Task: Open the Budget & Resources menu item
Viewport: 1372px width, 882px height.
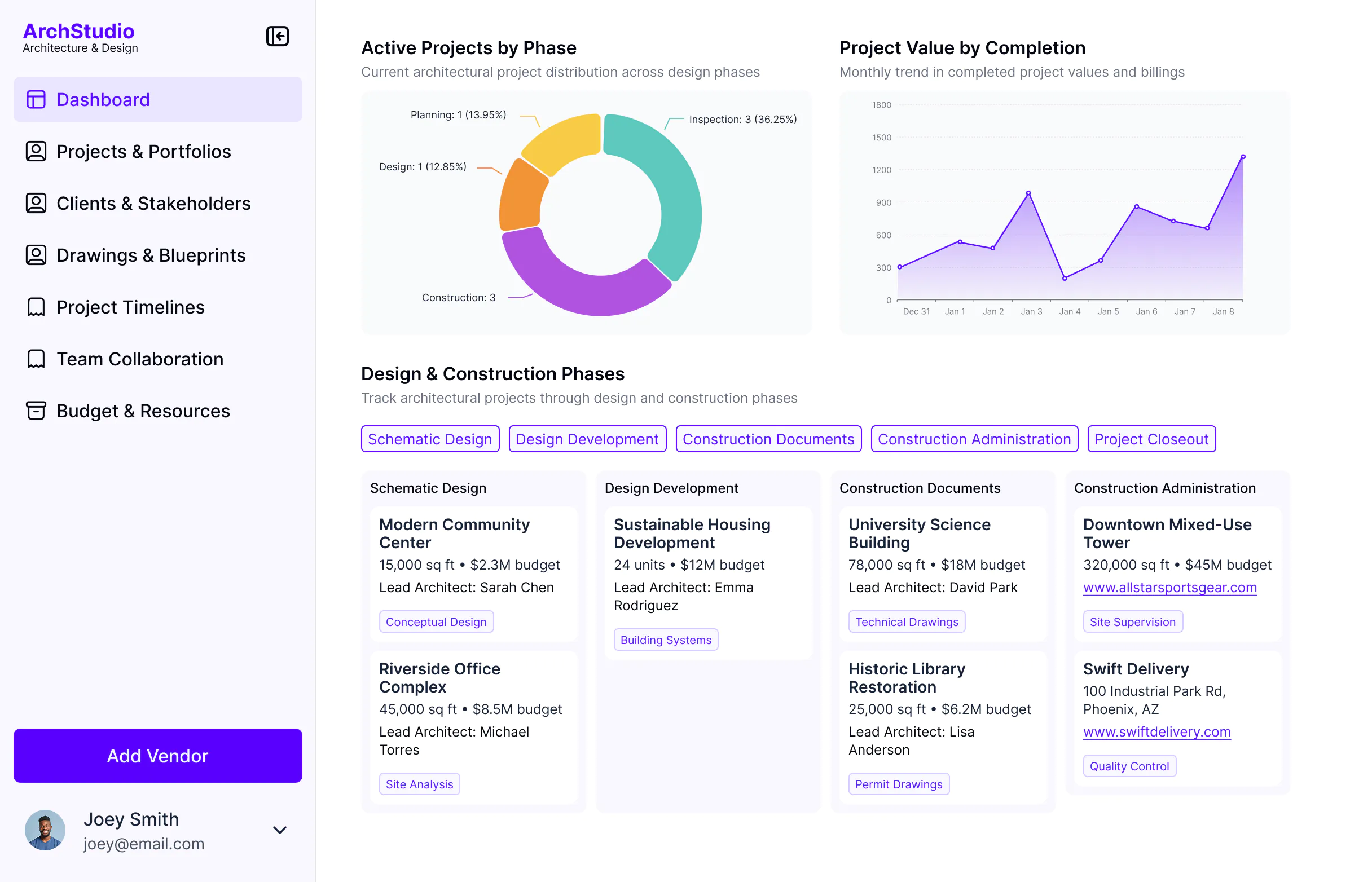Action: point(143,411)
